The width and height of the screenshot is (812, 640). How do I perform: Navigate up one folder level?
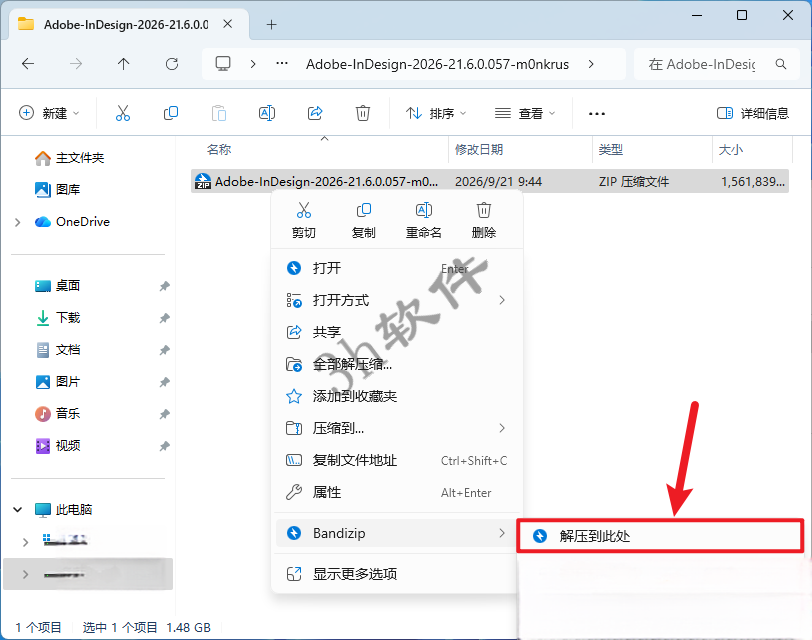(123, 64)
